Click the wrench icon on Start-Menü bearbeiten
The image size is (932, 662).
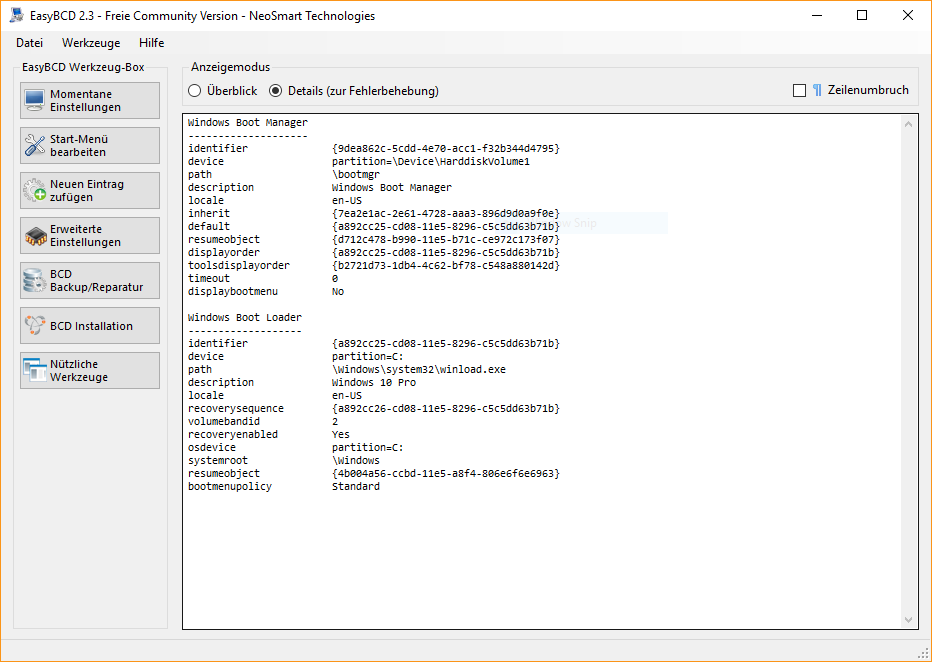(34, 146)
